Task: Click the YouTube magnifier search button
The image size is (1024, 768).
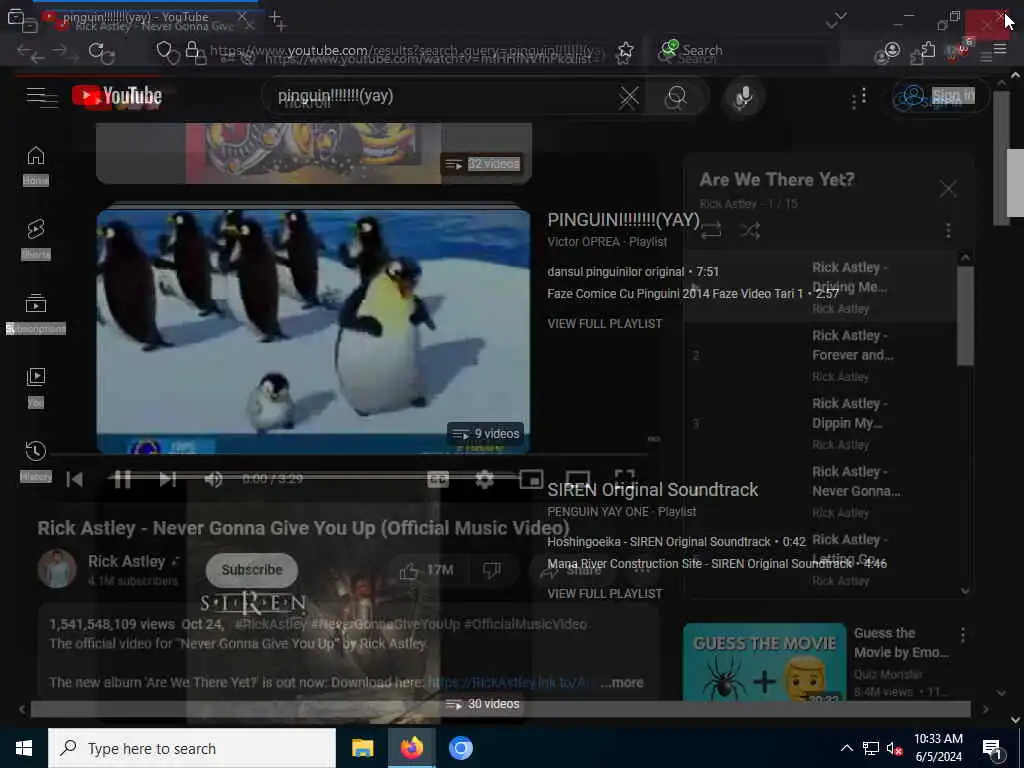Action: (676, 97)
